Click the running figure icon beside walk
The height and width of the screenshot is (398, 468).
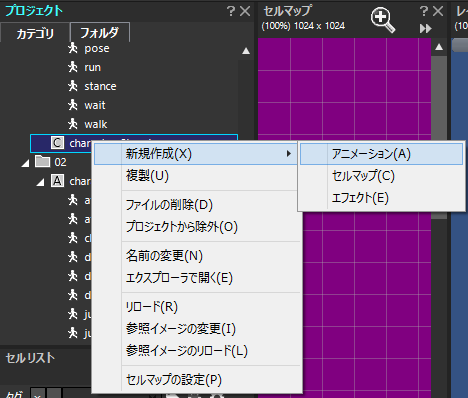(73, 124)
